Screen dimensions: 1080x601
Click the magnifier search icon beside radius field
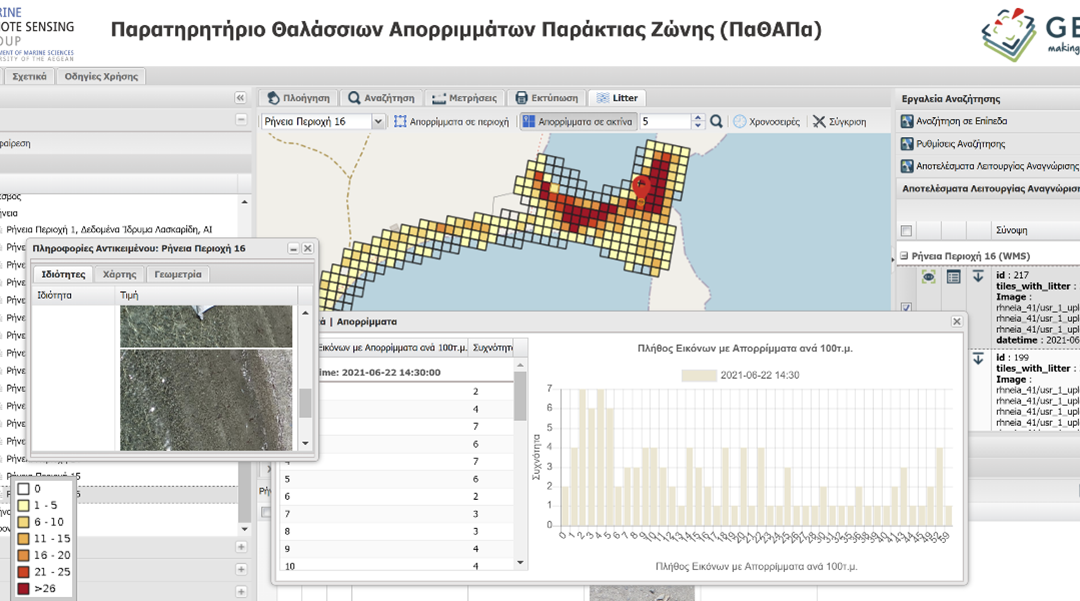tap(716, 121)
